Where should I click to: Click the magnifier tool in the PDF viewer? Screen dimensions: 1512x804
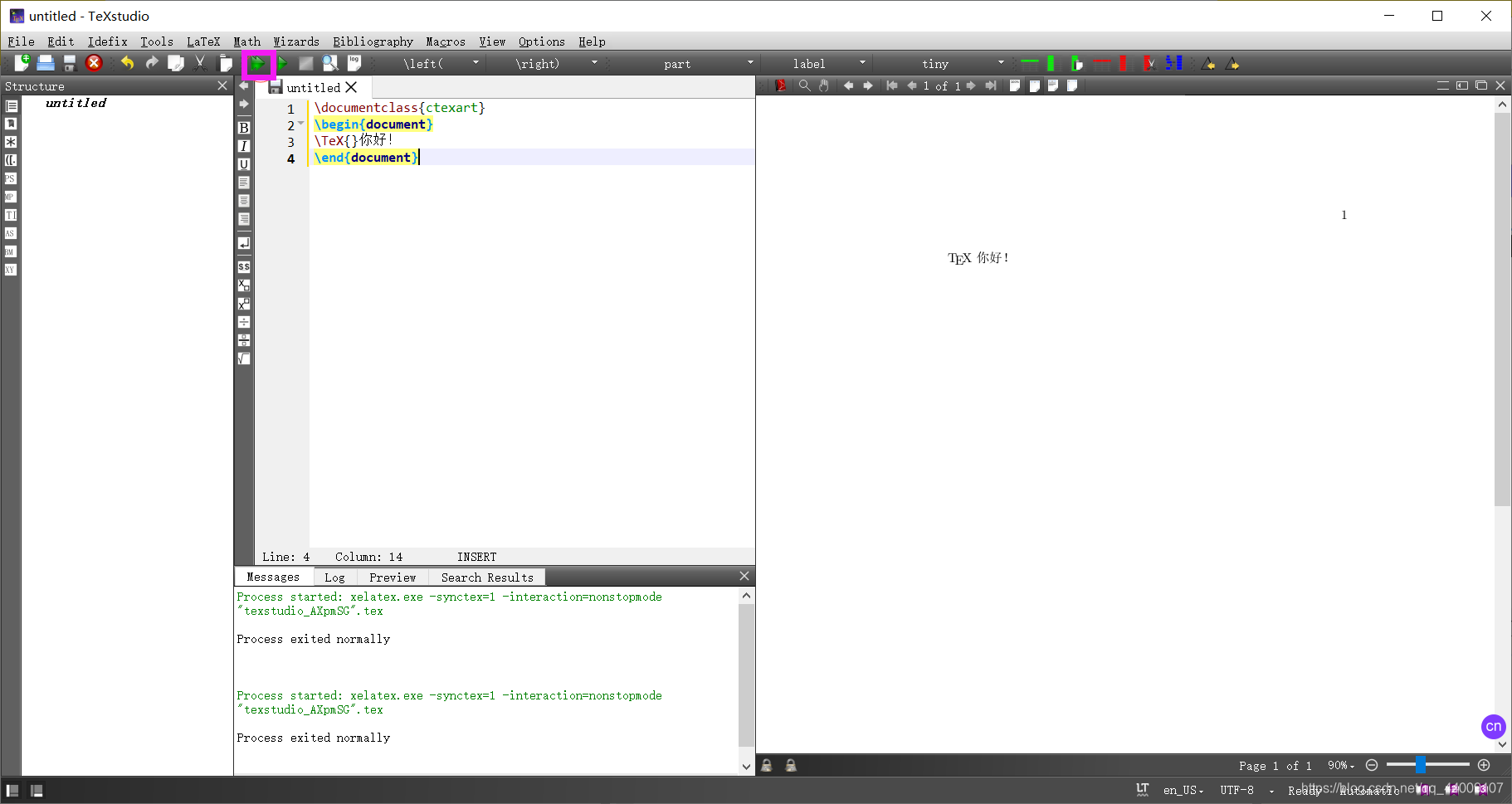[x=804, y=85]
